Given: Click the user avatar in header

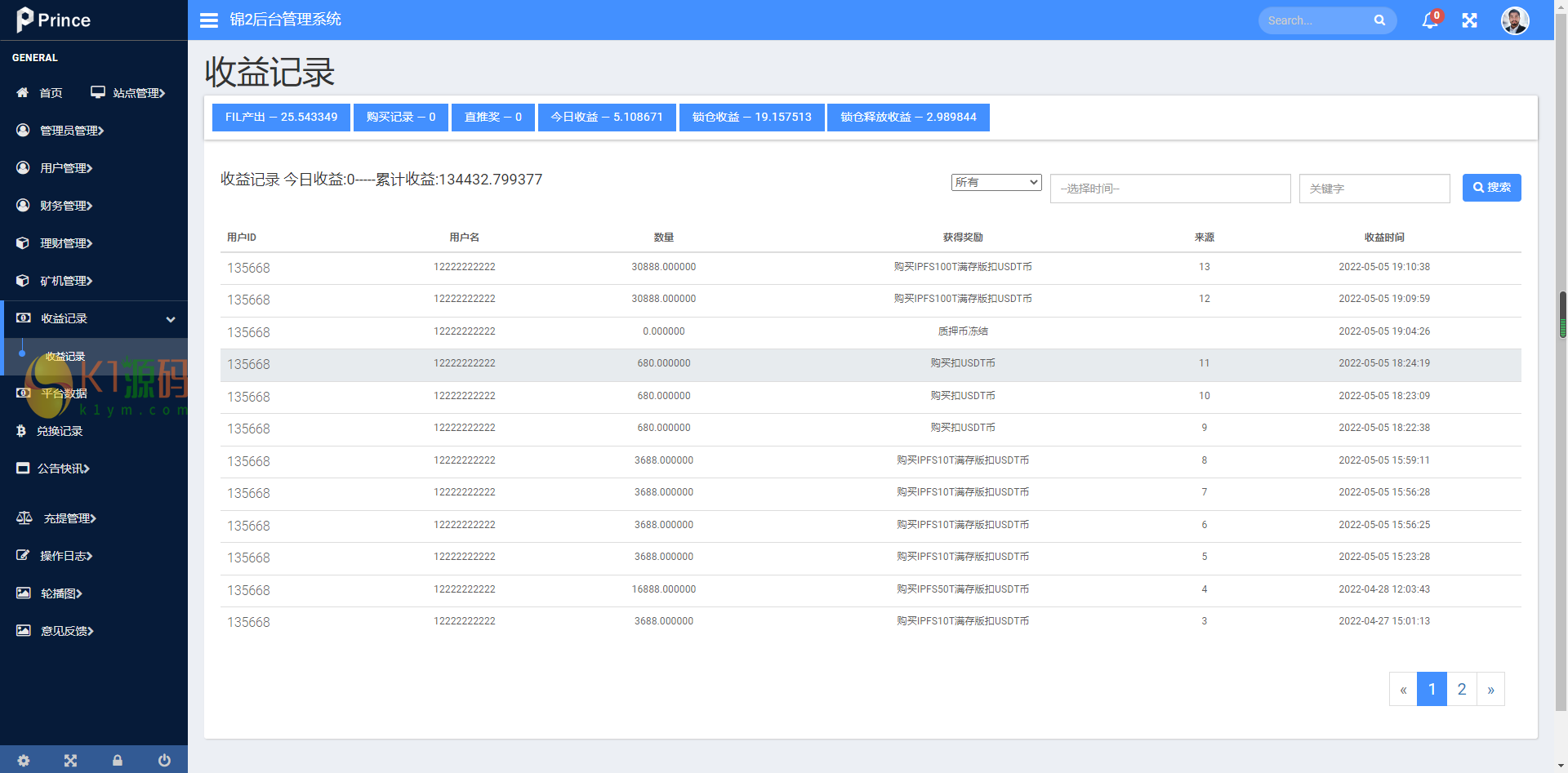Looking at the screenshot, I should point(1515,20).
